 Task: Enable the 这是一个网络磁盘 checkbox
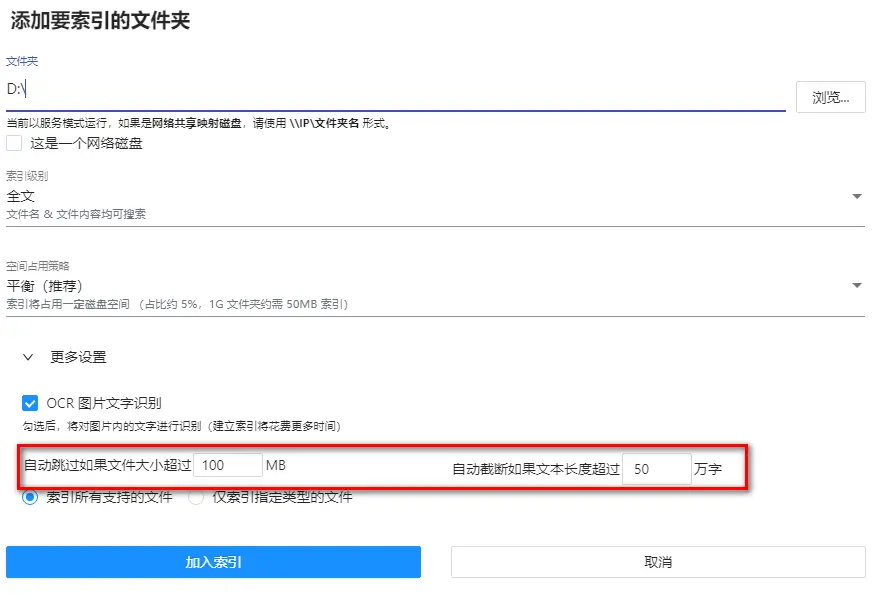click(x=14, y=143)
